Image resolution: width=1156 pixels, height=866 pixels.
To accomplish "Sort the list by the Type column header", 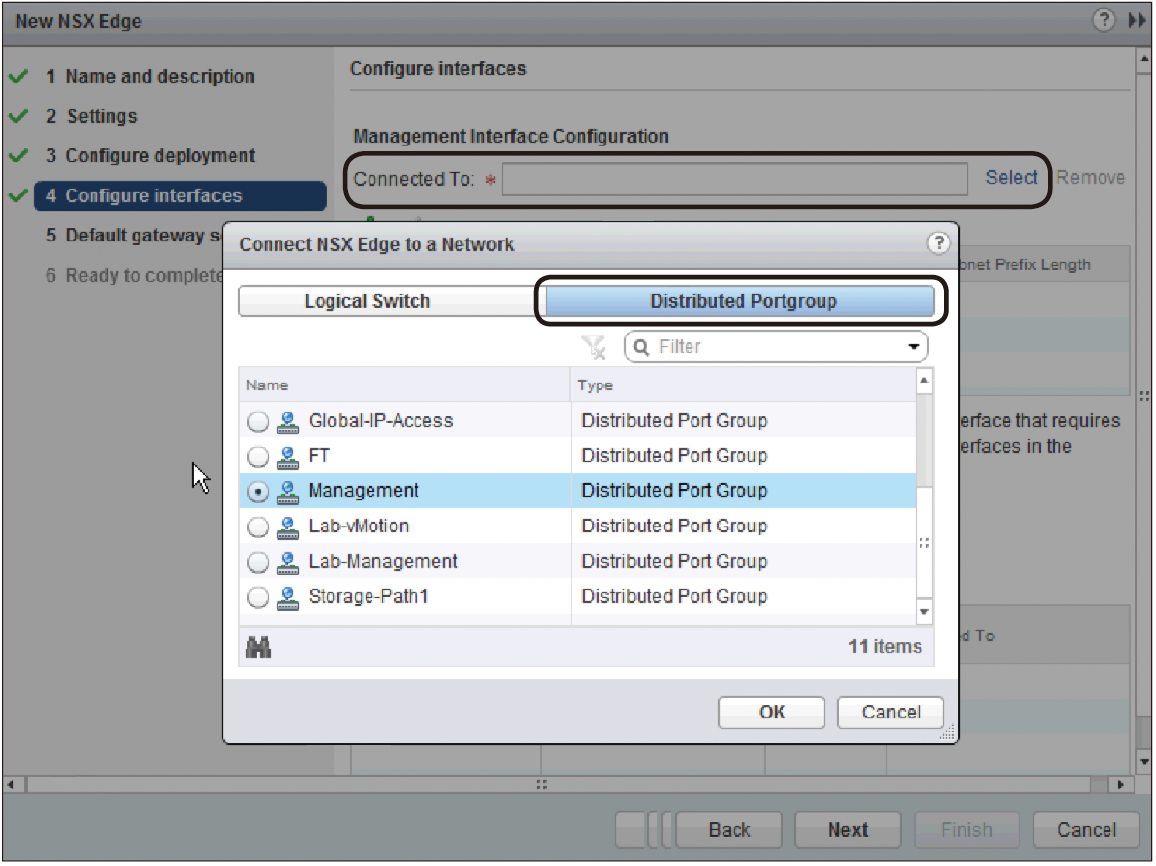I will click(743, 385).
